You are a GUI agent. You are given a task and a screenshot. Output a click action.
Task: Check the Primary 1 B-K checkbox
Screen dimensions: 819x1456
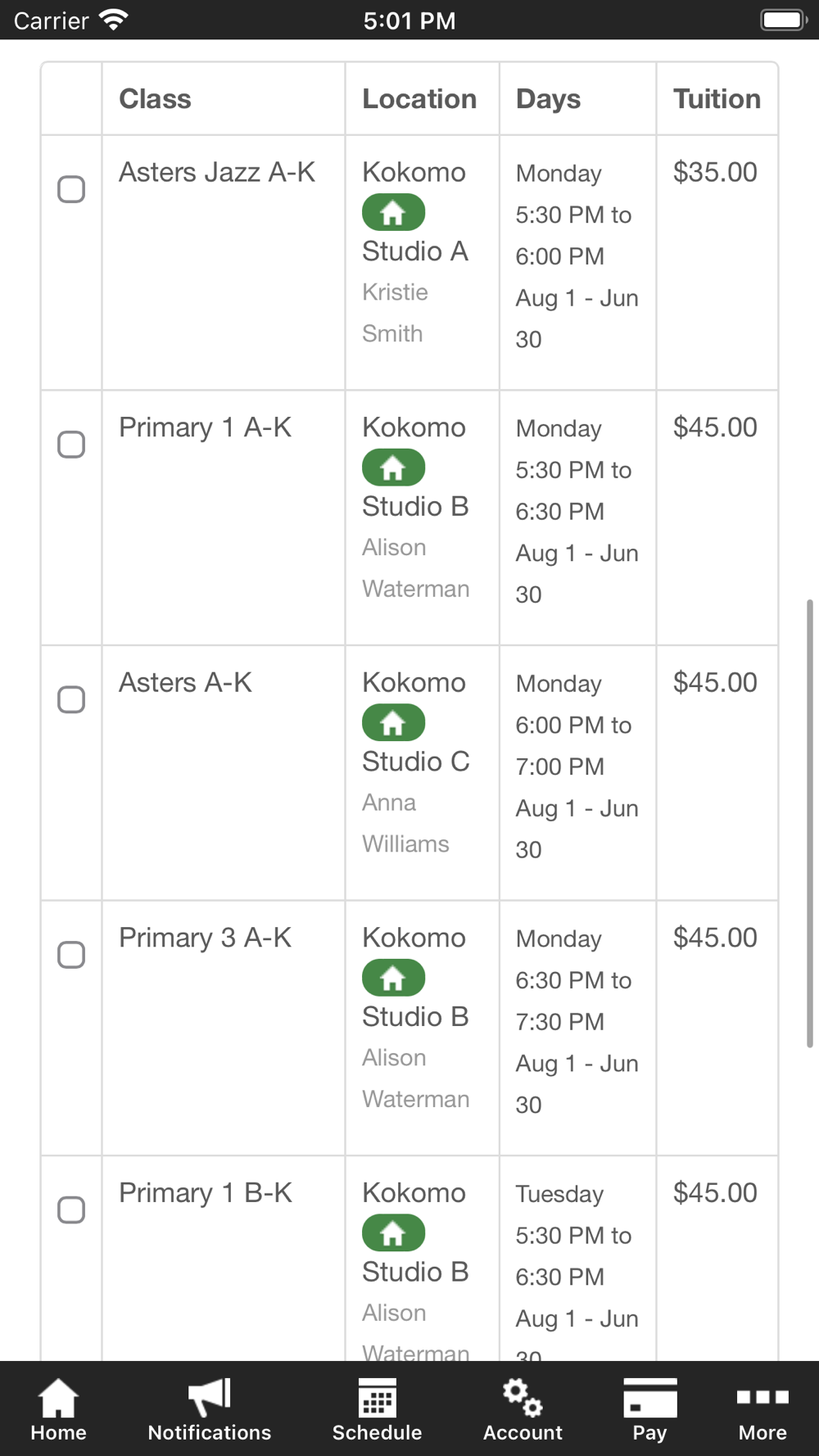click(x=71, y=1210)
